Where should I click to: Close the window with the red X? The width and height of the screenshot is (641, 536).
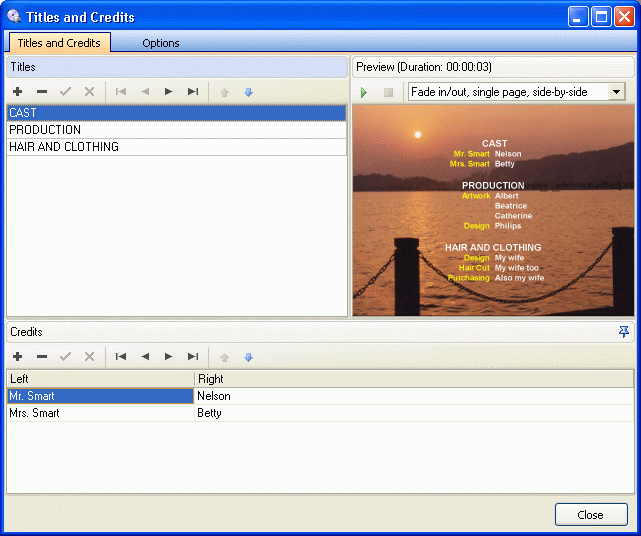625,17
